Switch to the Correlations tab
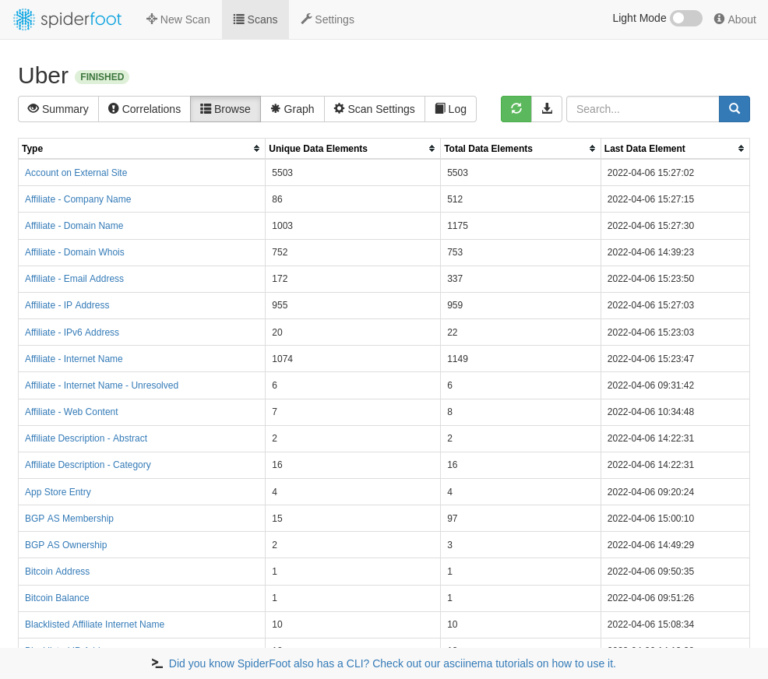This screenshot has height=679, width=768. click(144, 109)
